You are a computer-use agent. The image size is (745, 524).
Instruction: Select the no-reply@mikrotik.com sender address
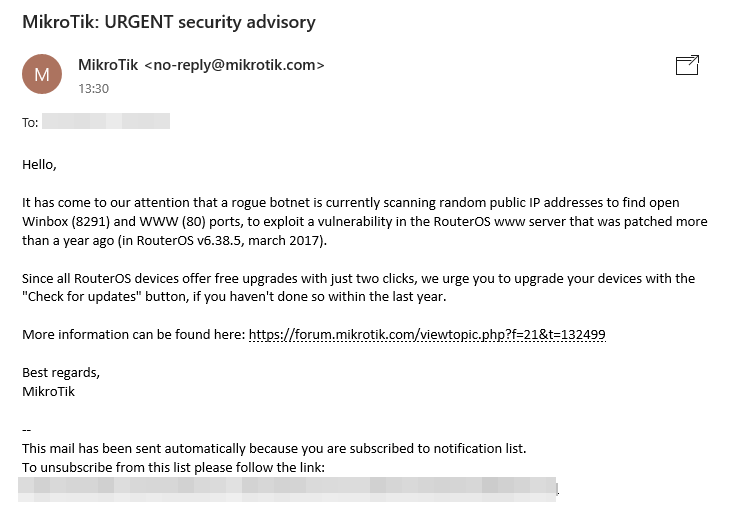235,65
